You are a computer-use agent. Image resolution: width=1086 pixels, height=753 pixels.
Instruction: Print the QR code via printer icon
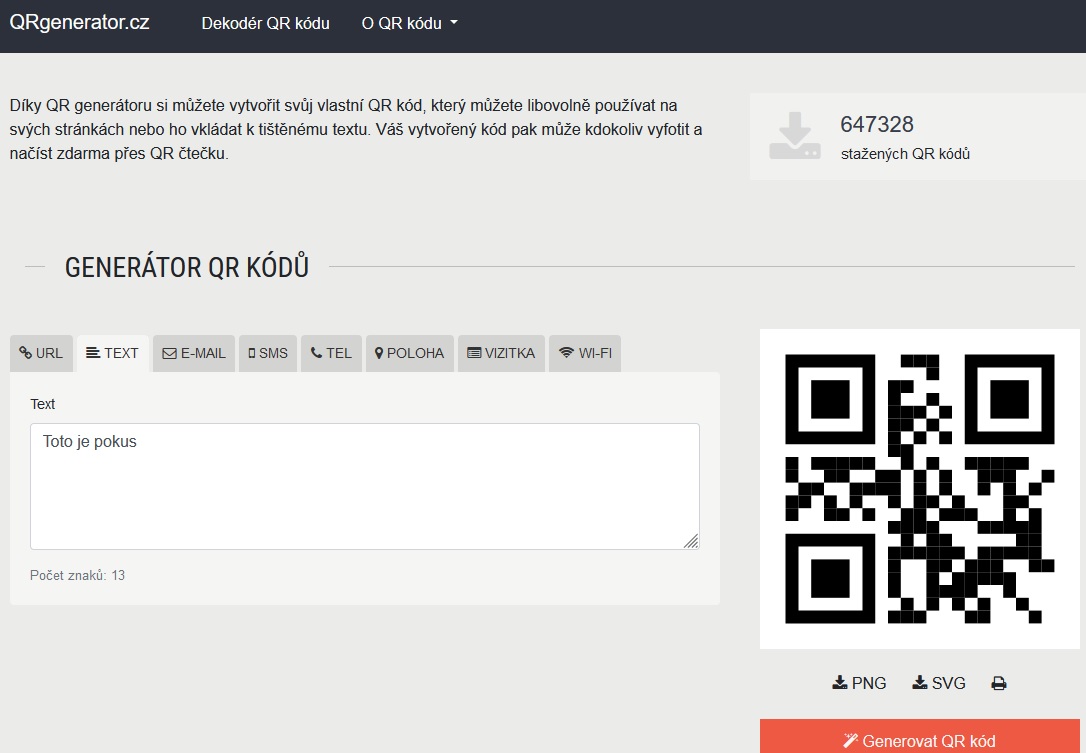click(999, 684)
